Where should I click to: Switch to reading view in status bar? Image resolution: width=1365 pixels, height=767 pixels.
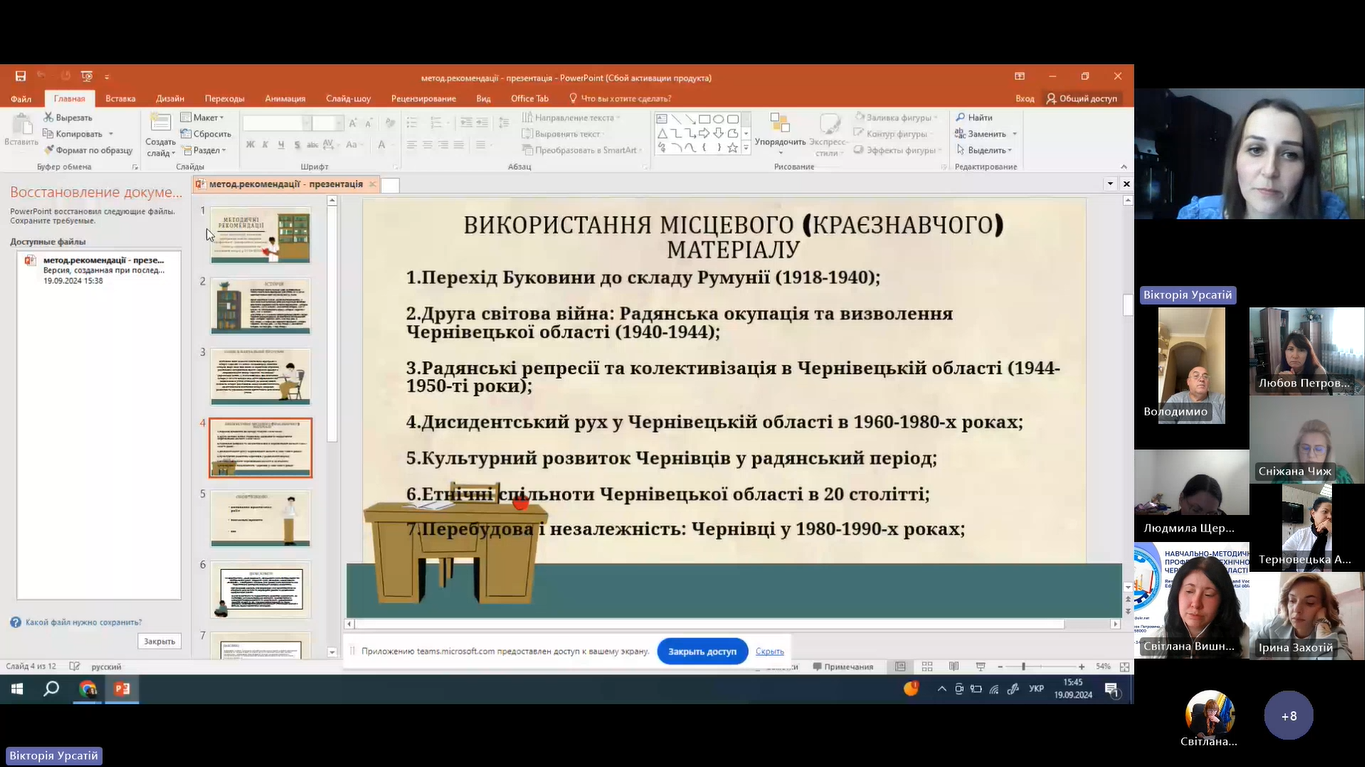click(953, 667)
